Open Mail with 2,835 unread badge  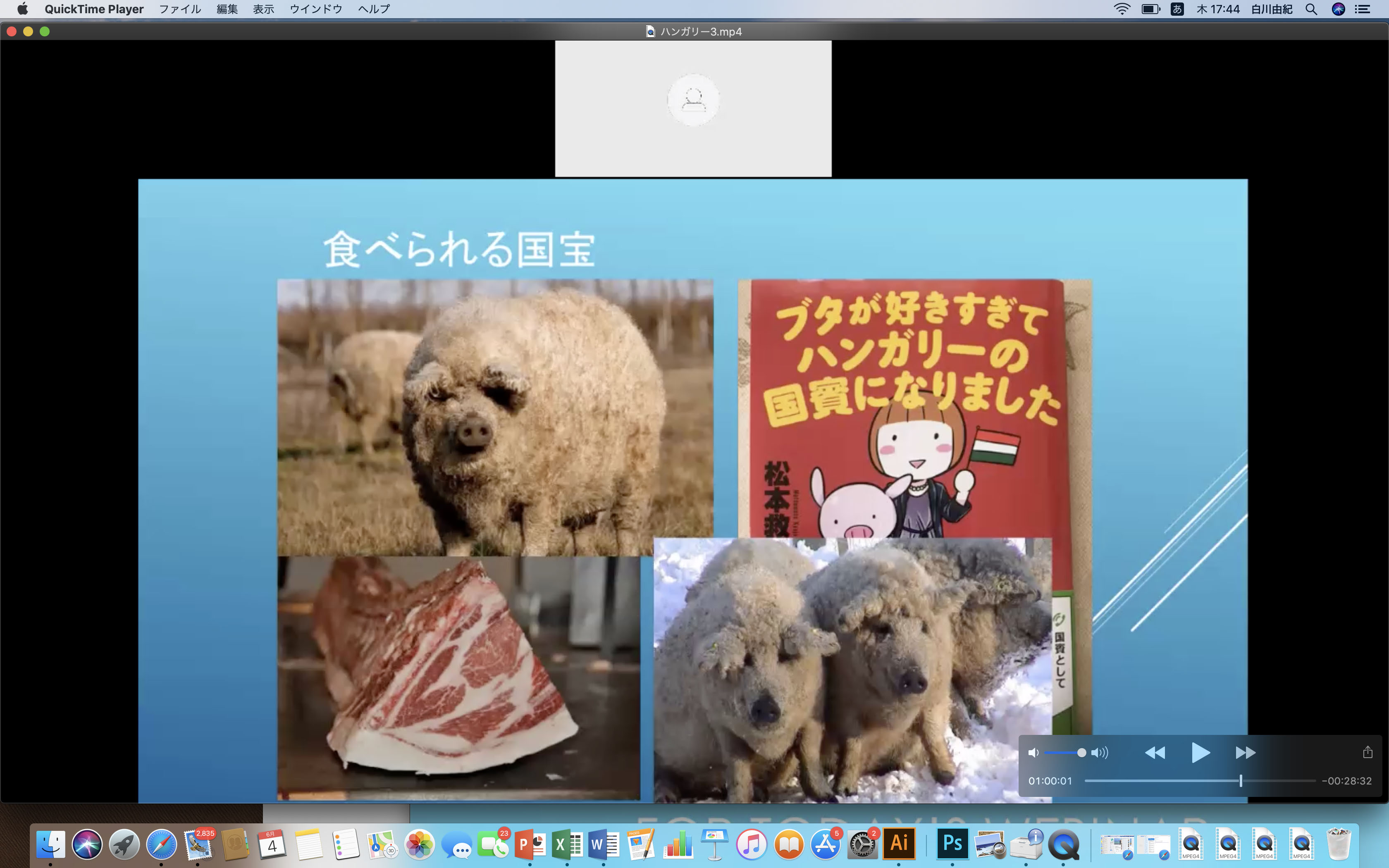pos(198,844)
